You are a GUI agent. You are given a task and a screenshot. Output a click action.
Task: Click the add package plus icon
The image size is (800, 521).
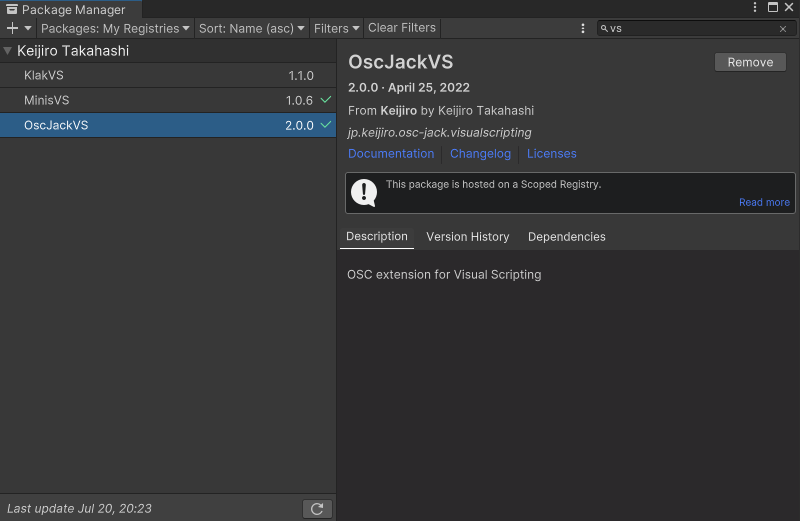(13, 28)
